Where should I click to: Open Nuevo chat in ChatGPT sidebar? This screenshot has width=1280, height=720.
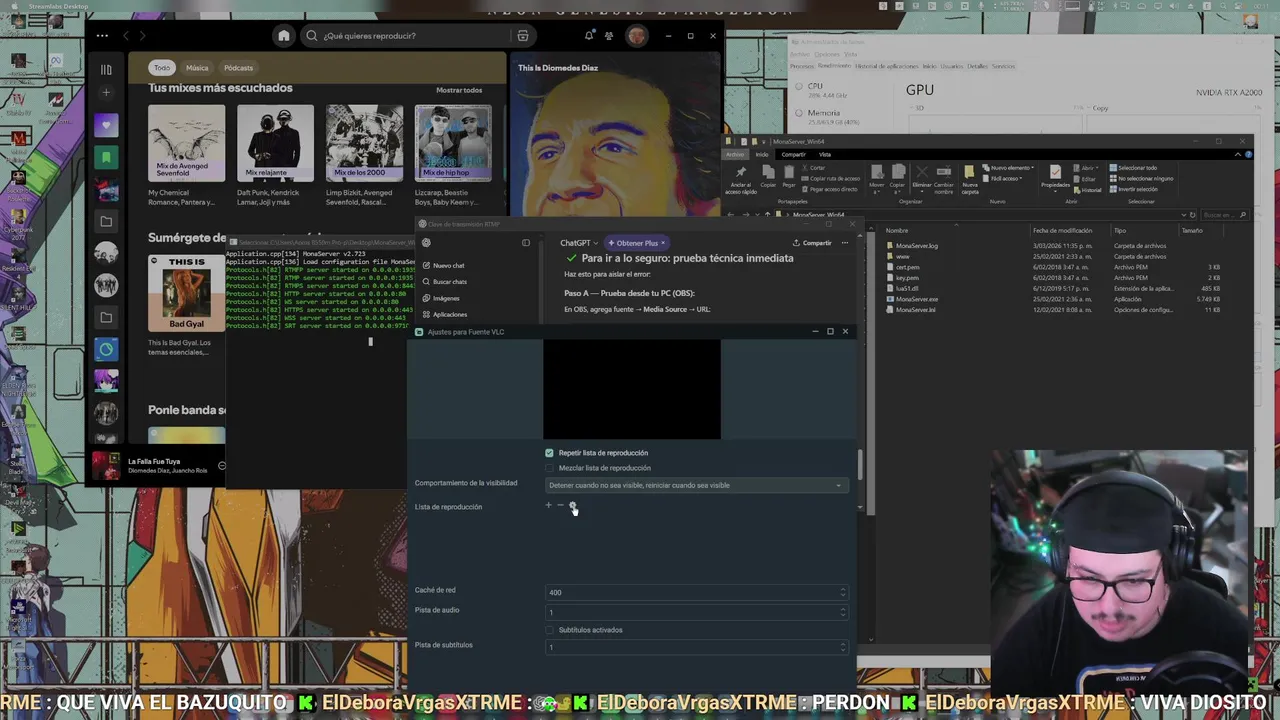click(443, 266)
